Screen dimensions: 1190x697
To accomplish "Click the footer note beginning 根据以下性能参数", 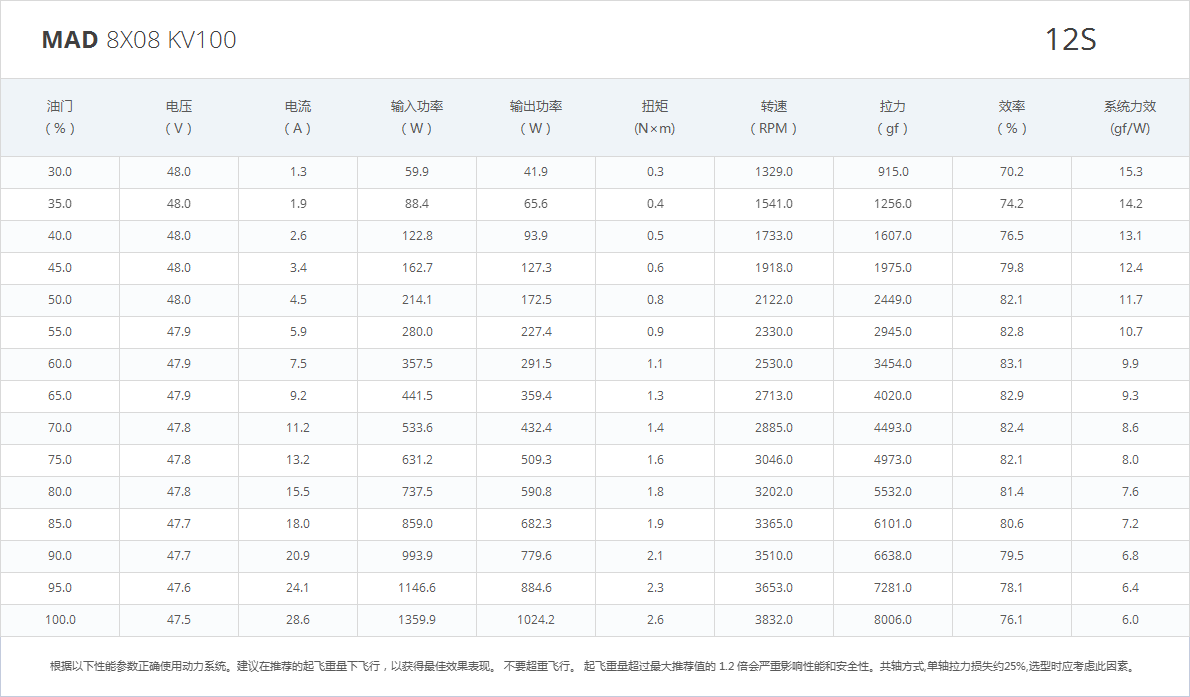I will pyautogui.click(x=593, y=666).
